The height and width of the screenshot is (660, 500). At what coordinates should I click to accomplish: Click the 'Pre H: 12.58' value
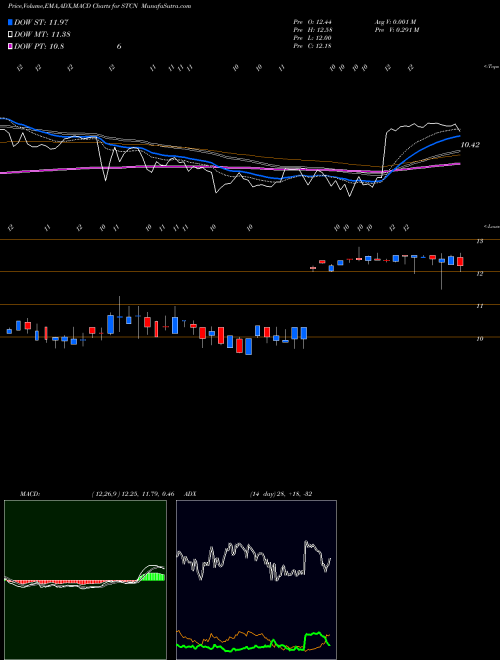tap(312, 30)
